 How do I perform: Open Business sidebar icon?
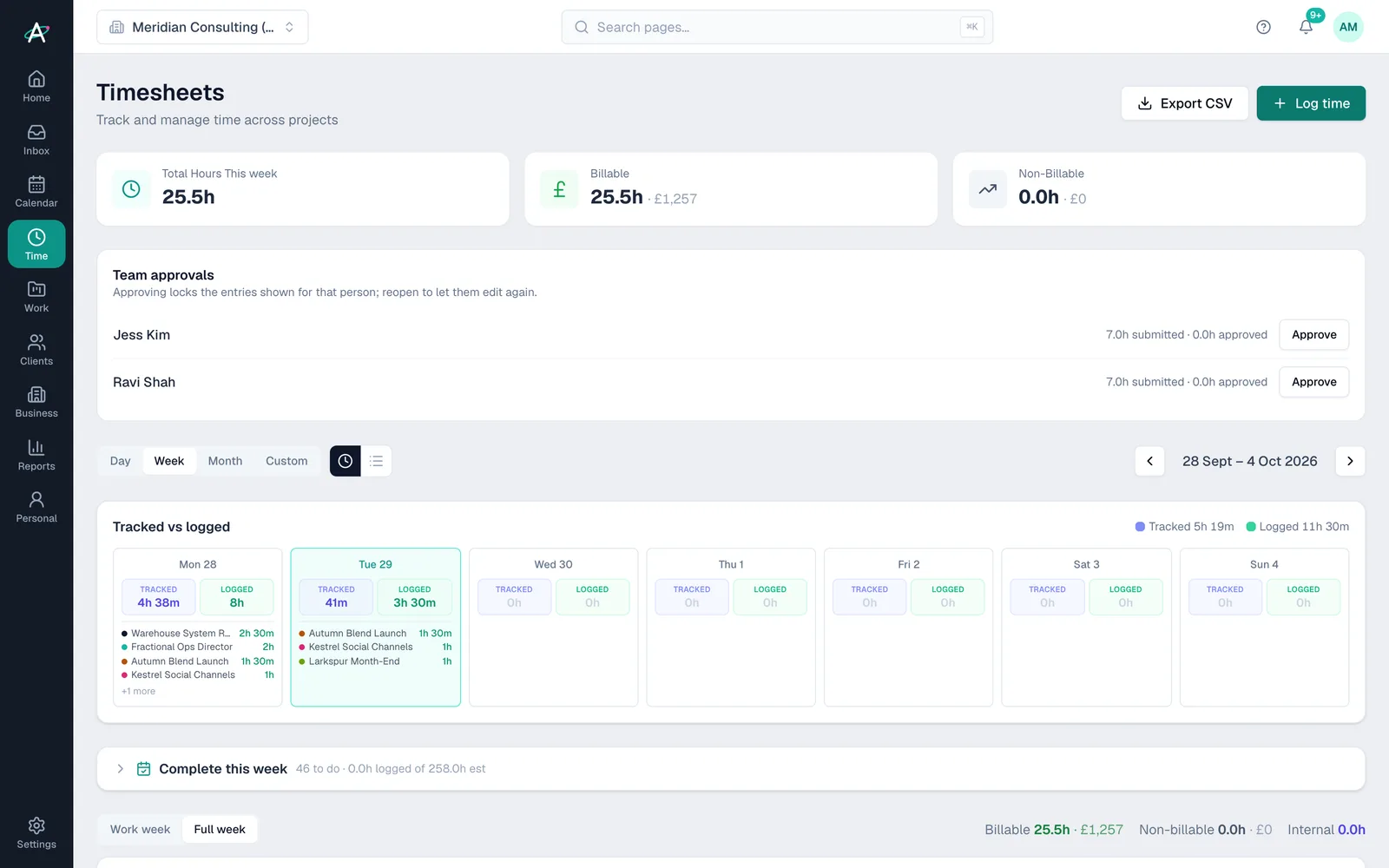click(36, 402)
